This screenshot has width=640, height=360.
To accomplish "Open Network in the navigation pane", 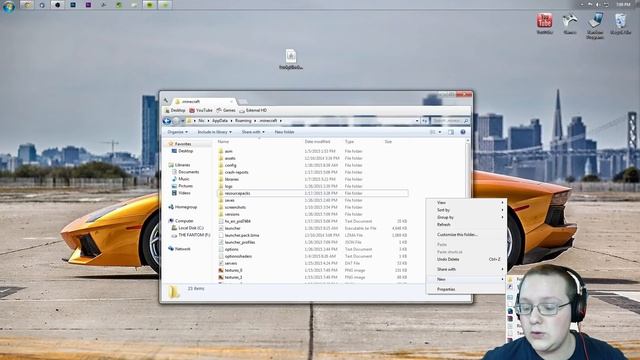I will pyautogui.click(x=179, y=249).
